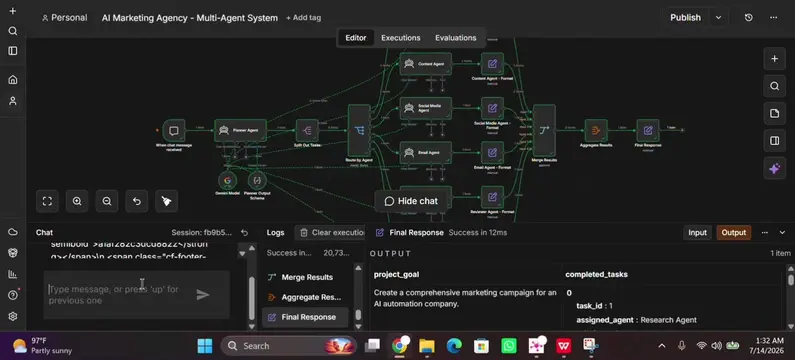The image size is (795, 360).
Task: Open settings gear in left sidebar
Action: tap(13, 316)
